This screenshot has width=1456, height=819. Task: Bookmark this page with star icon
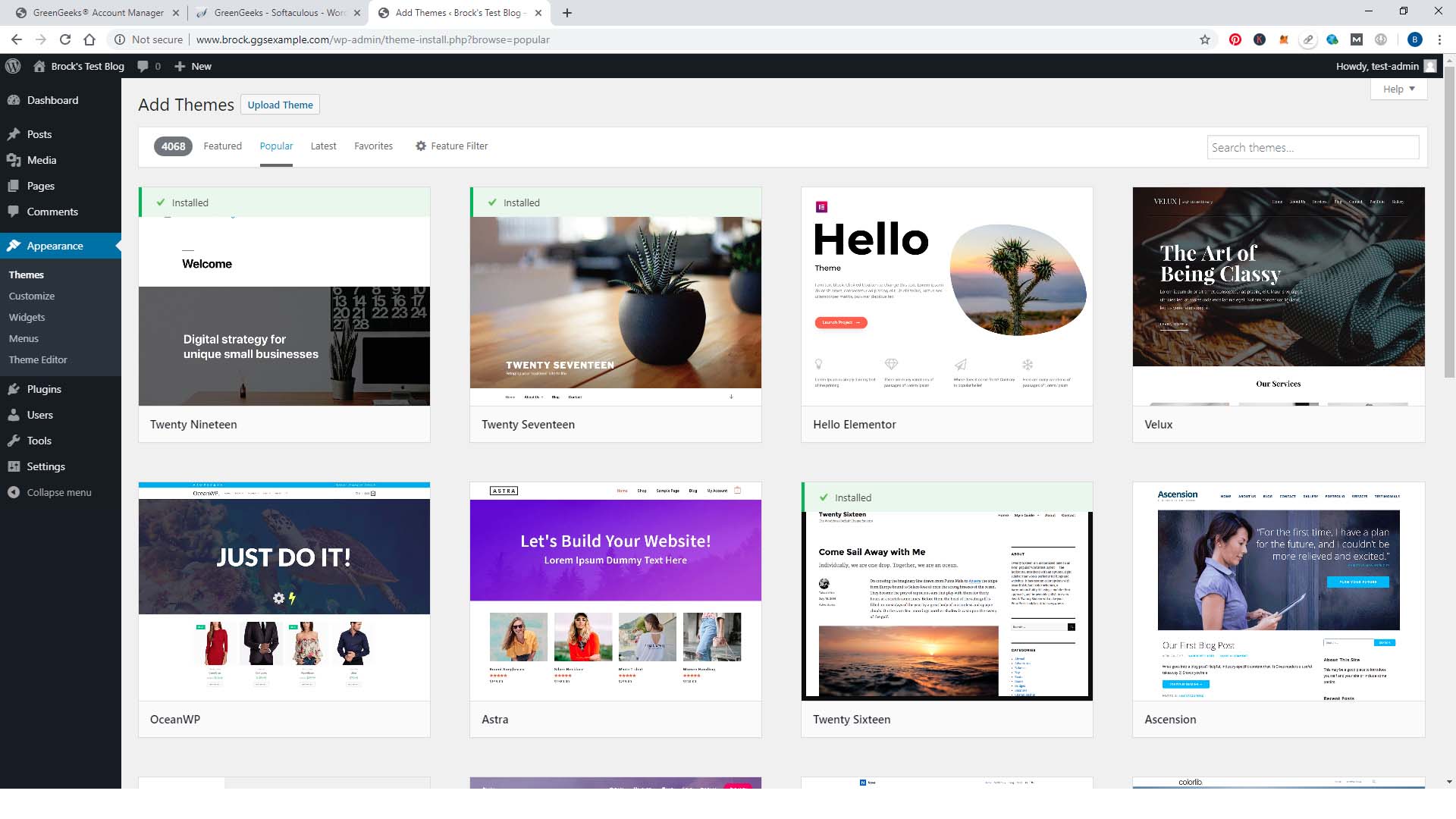1204,39
